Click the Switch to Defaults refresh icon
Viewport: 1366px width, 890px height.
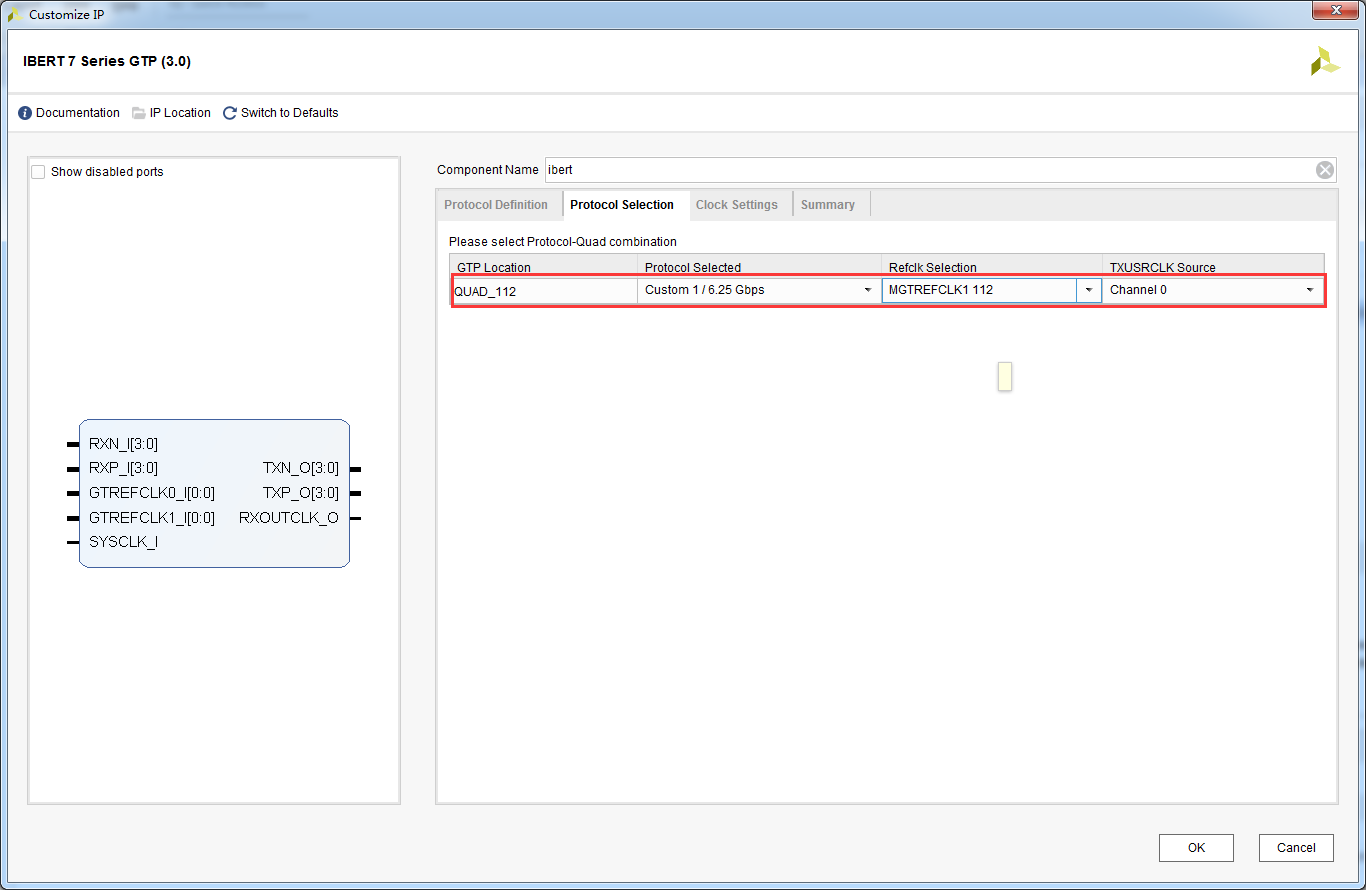pyautogui.click(x=230, y=113)
